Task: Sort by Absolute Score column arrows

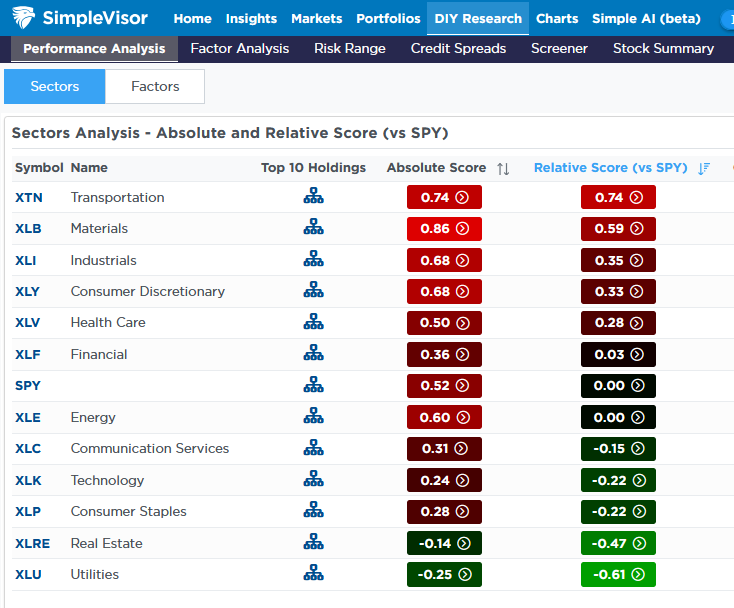Action: (x=502, y=169)
